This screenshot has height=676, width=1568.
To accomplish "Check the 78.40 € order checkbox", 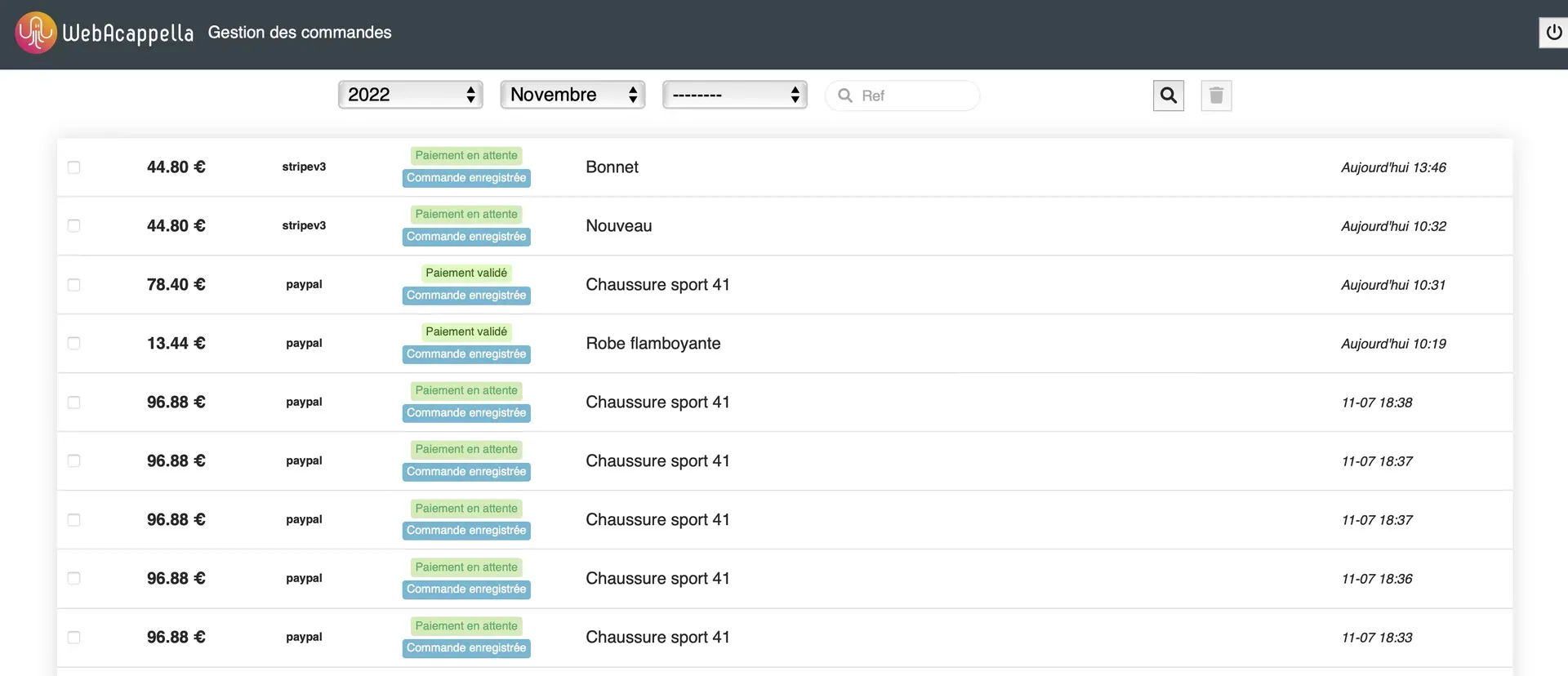I will click(73, 285).
